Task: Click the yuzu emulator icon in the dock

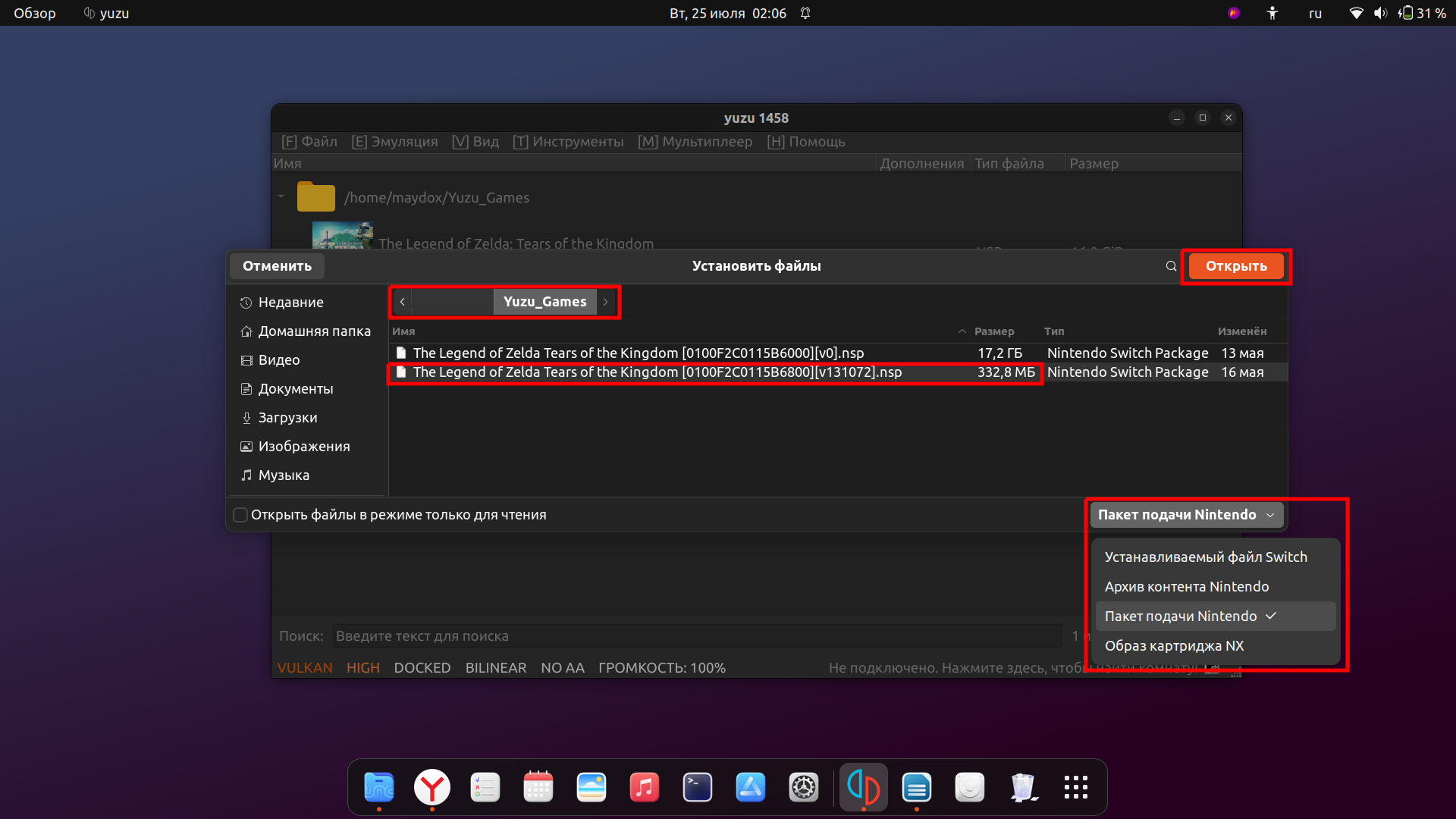Action: point(864,787)
